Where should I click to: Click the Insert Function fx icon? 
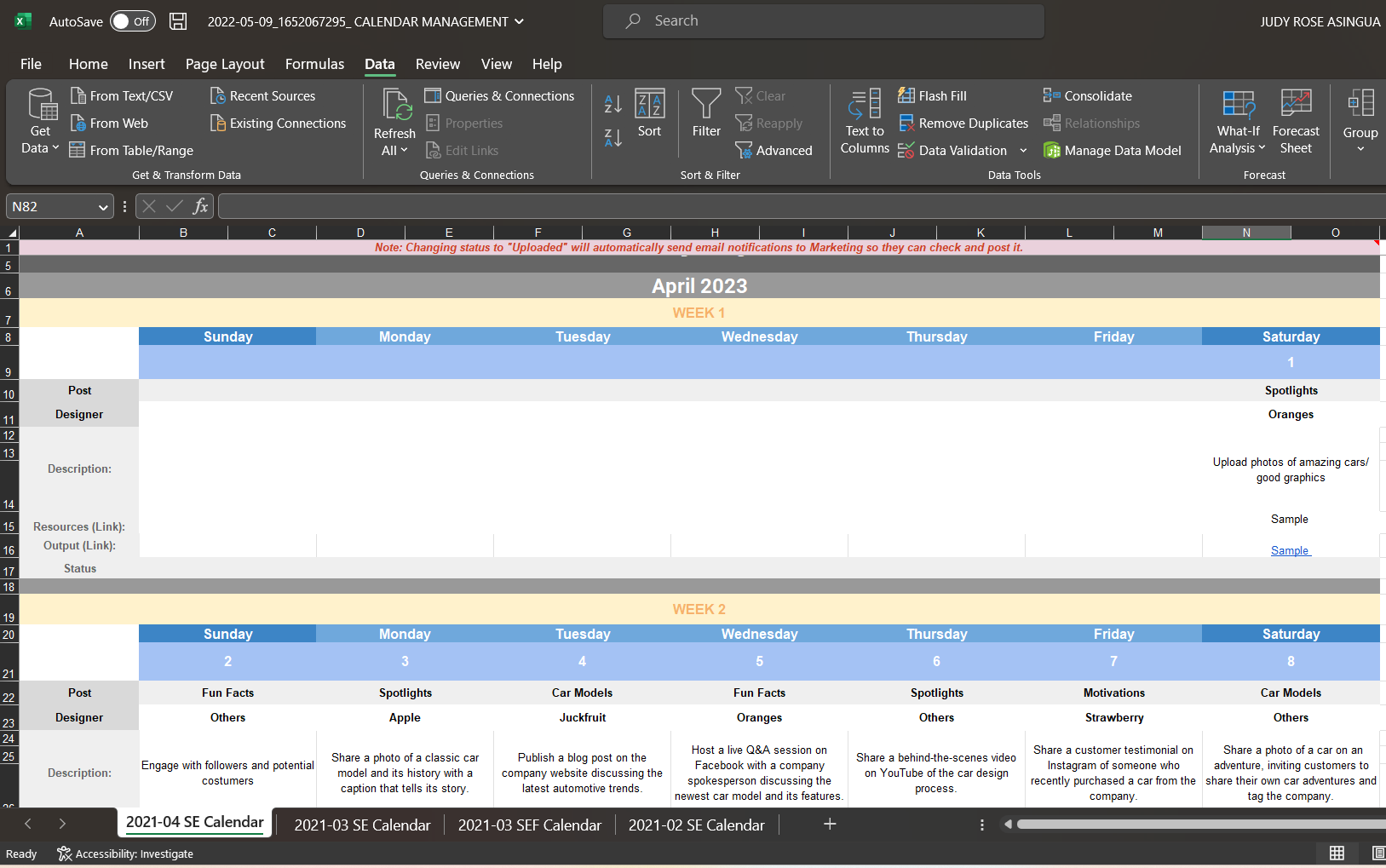click(x=200, y=206)
